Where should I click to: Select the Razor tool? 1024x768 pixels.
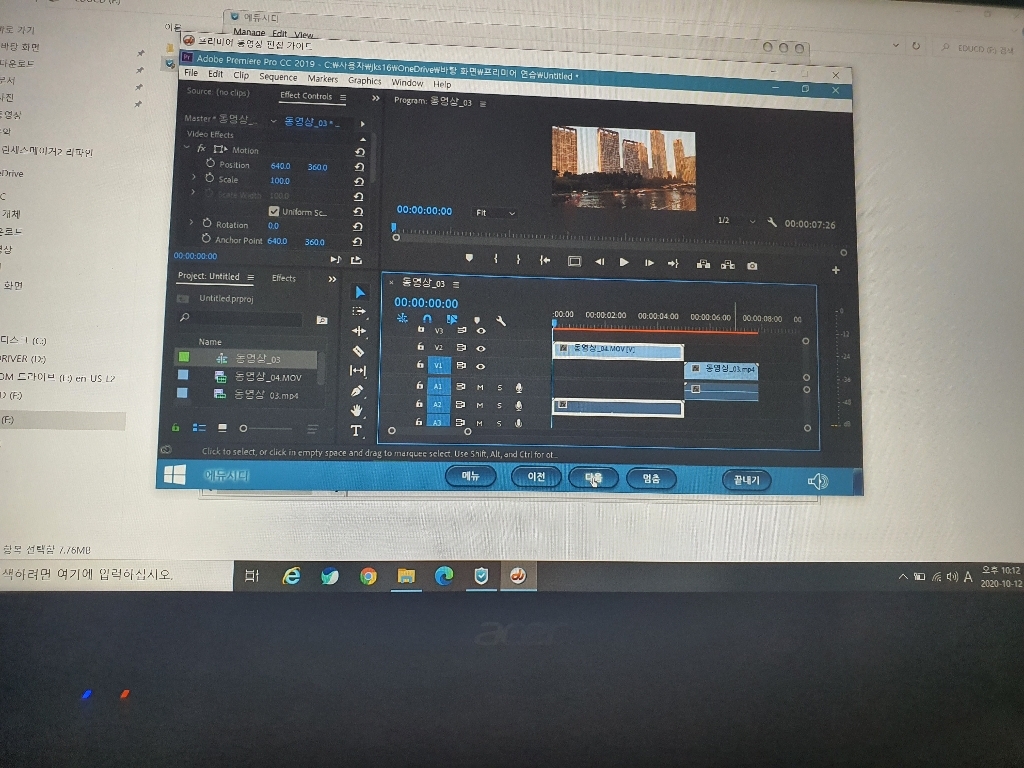click(x=358, y=351)
